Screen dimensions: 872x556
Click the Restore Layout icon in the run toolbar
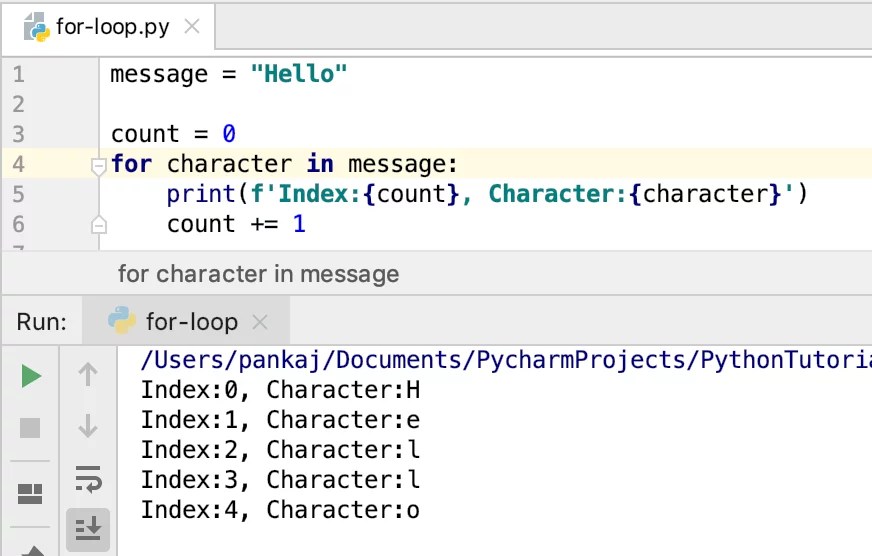[30, 494]
